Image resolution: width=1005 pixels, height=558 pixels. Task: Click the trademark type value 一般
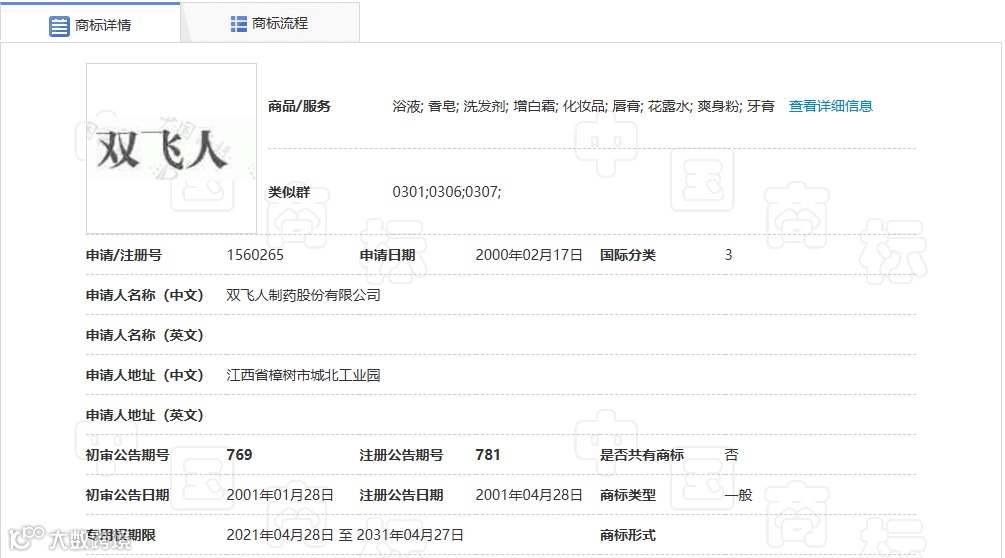tap(738, 495)
